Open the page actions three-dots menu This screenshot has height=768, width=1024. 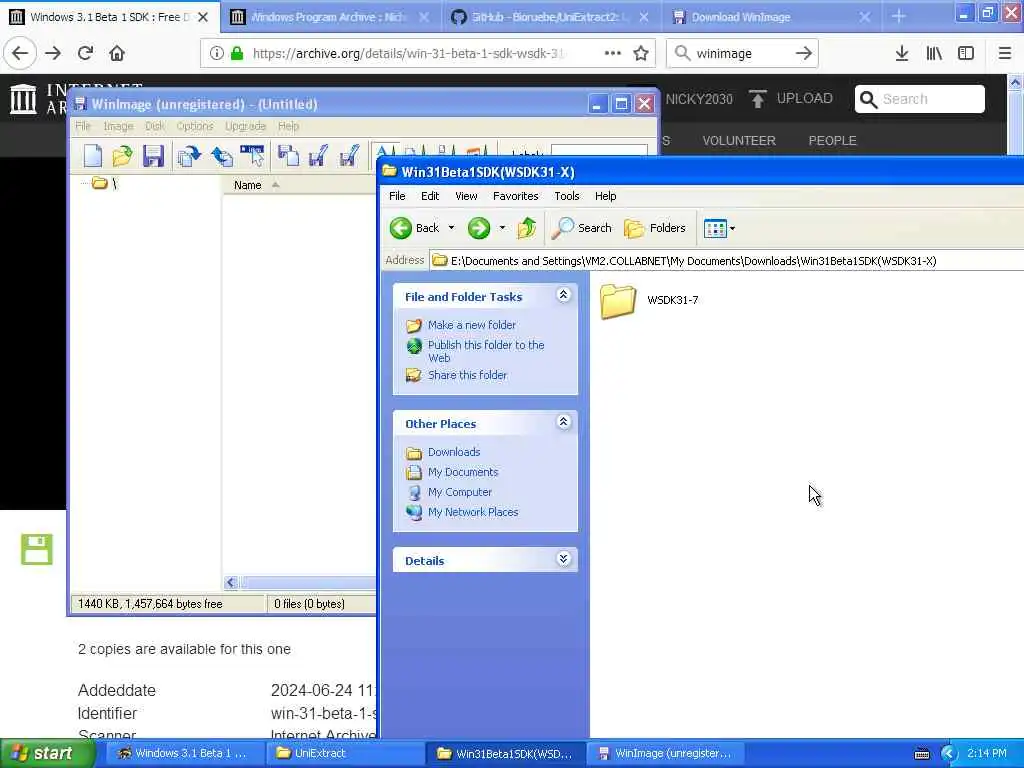tap(612, 53)
